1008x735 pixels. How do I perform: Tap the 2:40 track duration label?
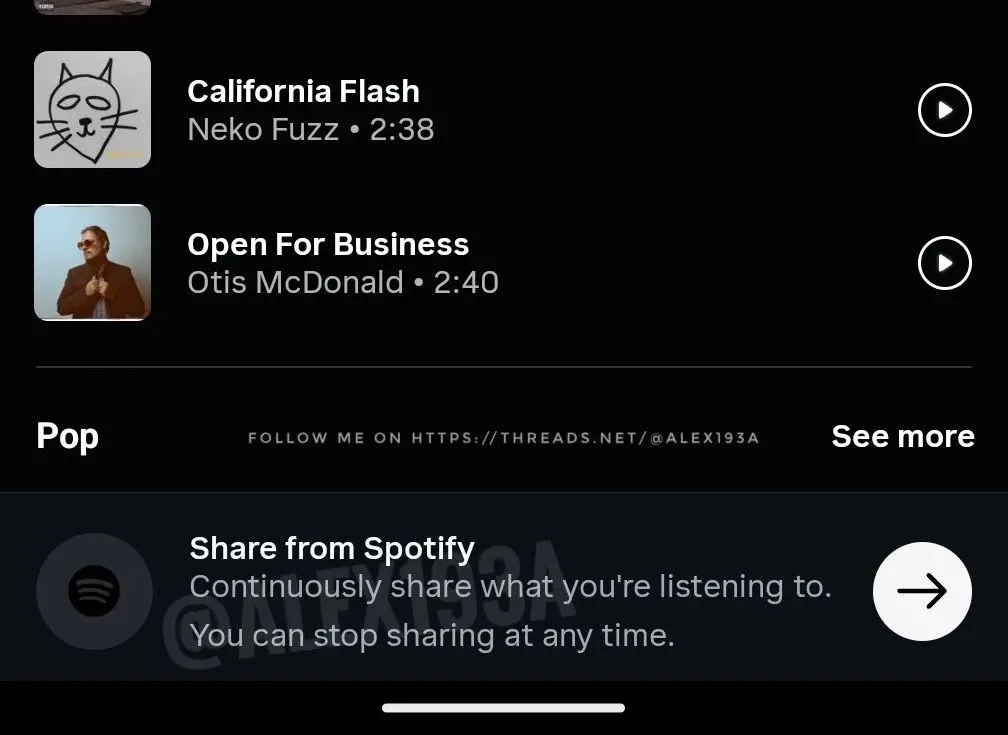click(x=466, y=282)
